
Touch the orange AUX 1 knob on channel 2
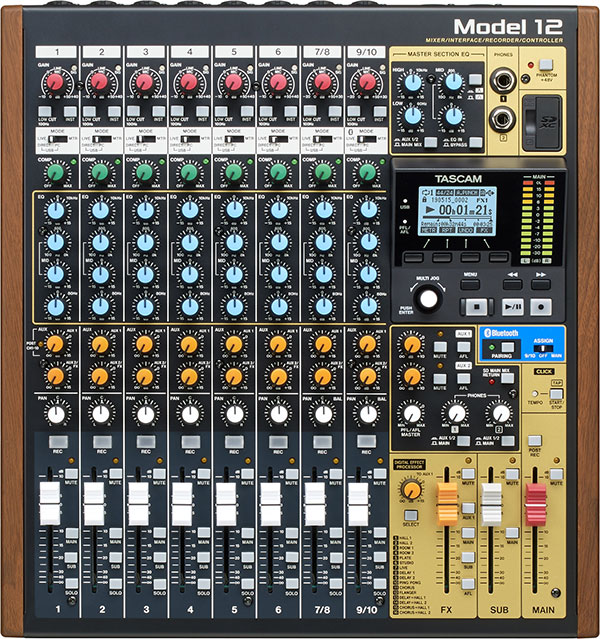pos(100,344)
